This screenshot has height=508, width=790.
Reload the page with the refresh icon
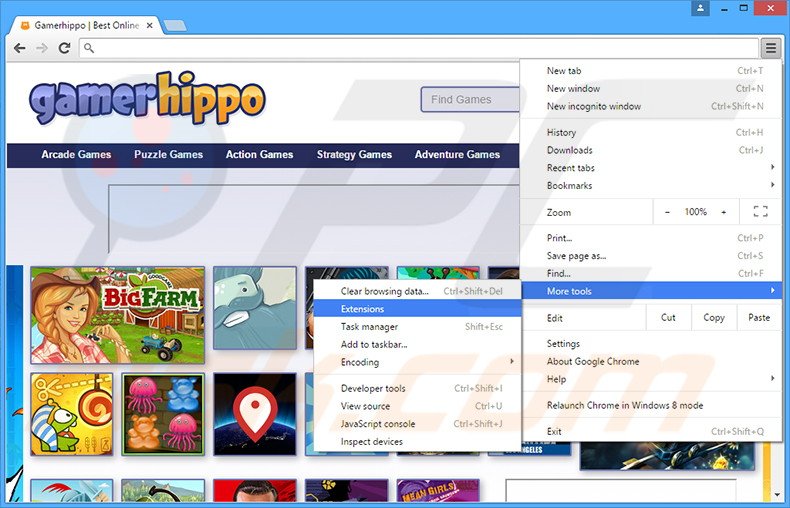[64, 48]
